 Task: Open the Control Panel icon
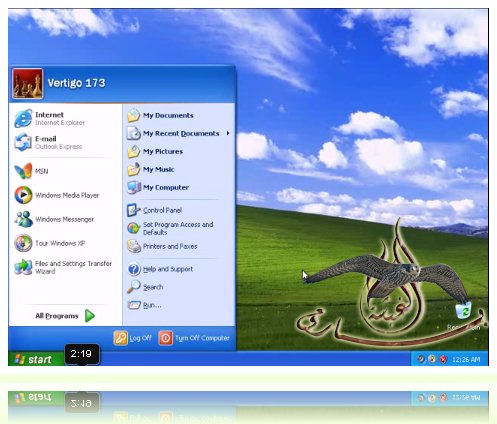pyautogui.click(x=134, y=210)
